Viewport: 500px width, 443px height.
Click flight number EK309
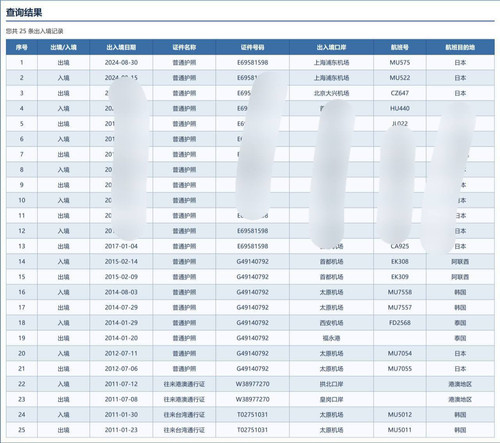pos(400,277)
